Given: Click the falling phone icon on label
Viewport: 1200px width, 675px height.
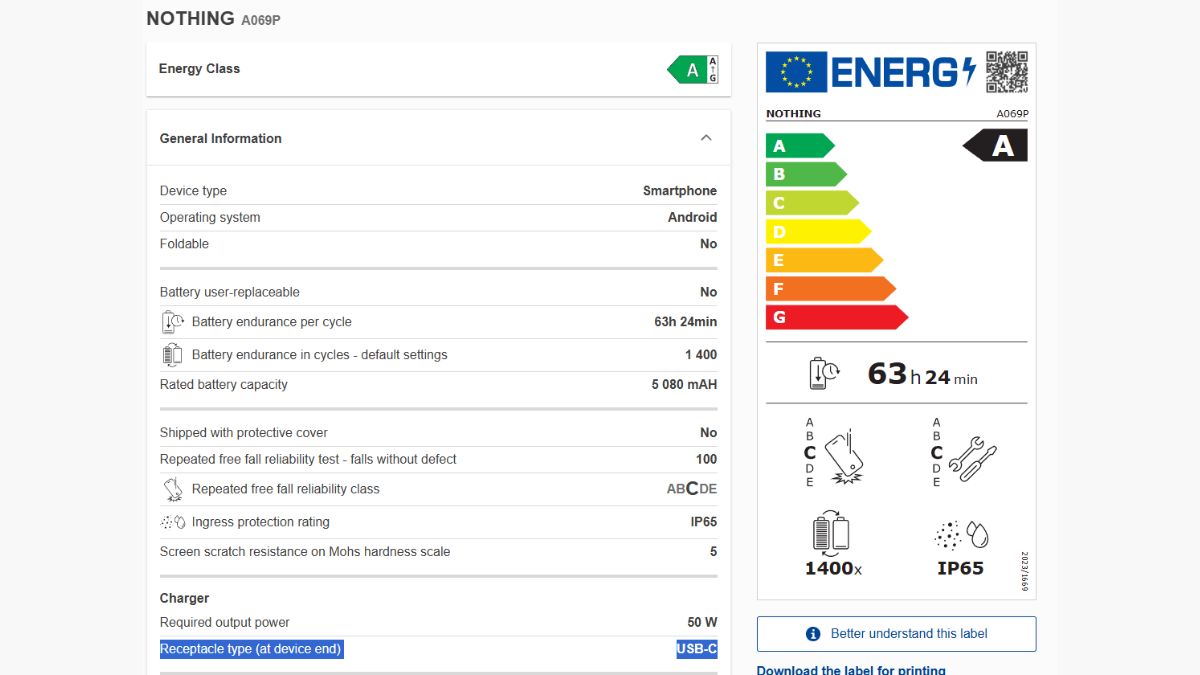Looking at the screenshot, I should (x=843, y=457).
